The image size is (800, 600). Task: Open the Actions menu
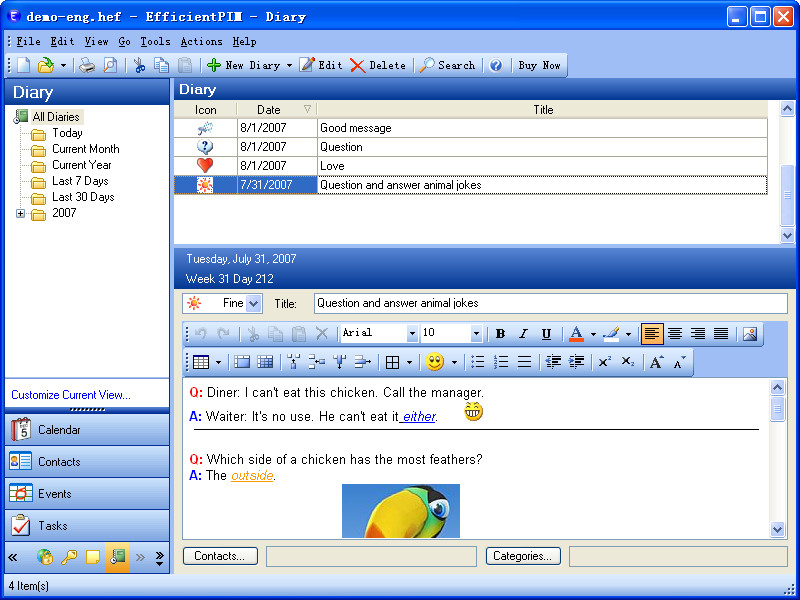pos(202,41)
